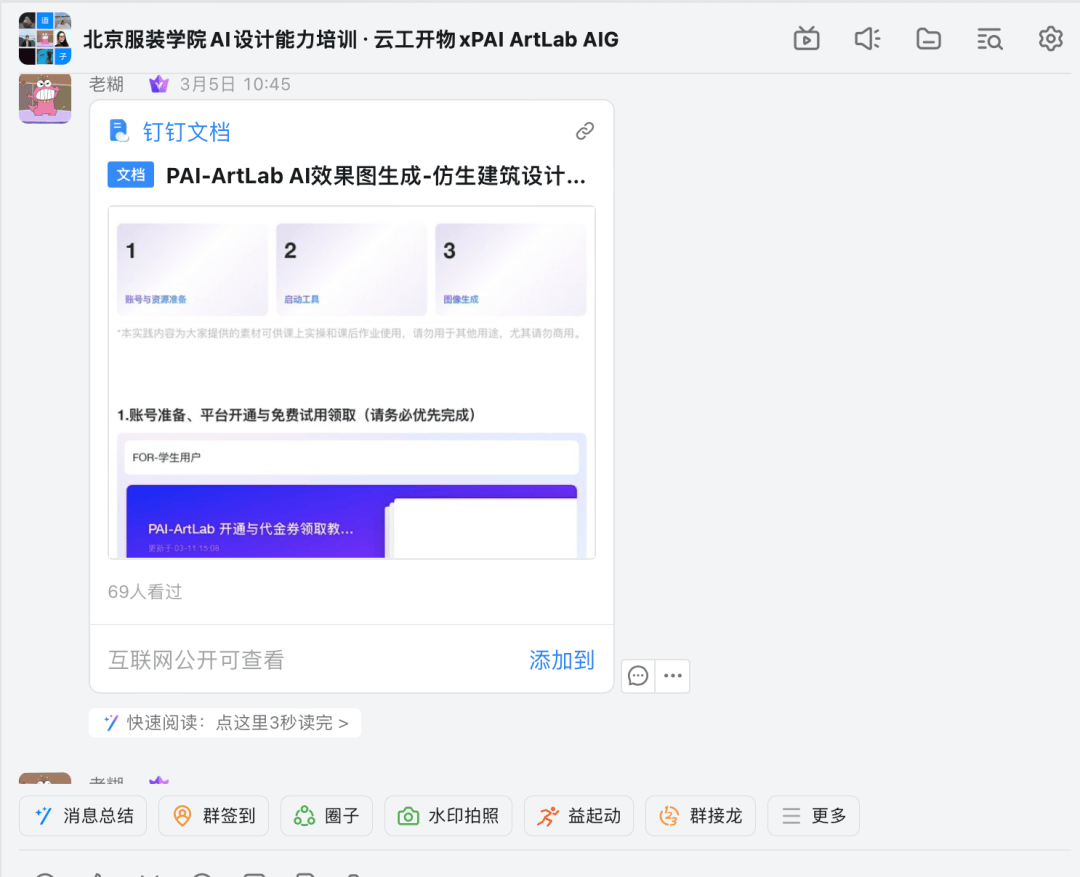The image size is (1080, 877).
Task: Open the PAI-ArtLab document preview thumbnail
Action: [351, 382]
